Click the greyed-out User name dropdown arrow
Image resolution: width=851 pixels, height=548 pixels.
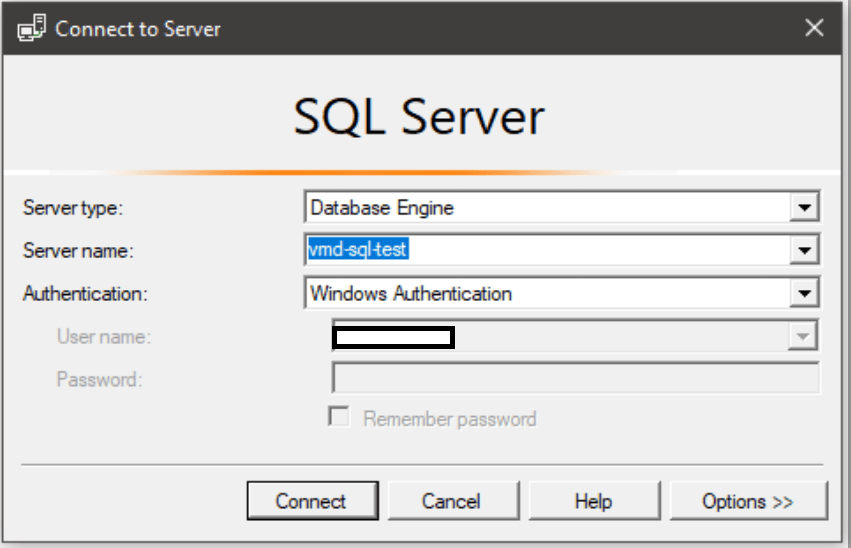(x=802, y=336)
